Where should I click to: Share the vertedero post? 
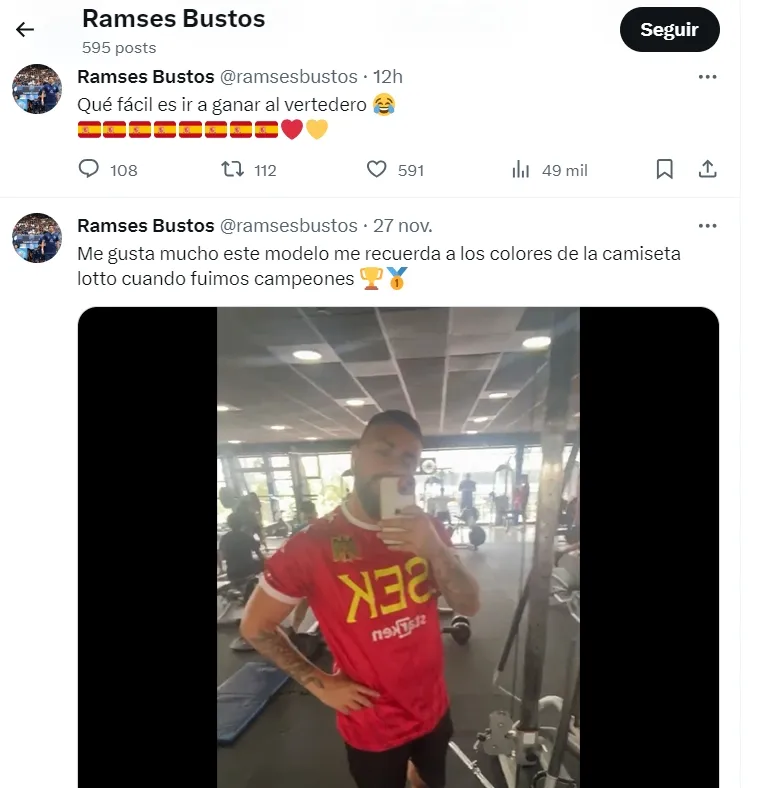pos(707,170)
